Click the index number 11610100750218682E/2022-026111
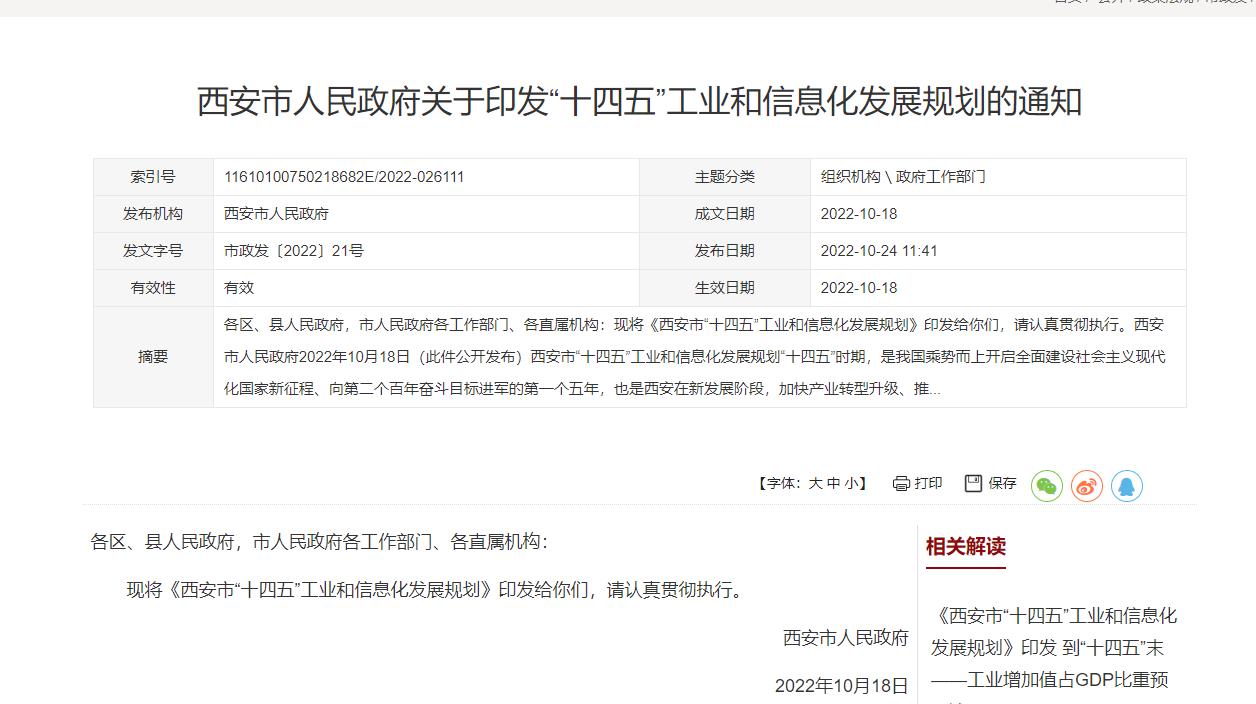 (344, 177)
